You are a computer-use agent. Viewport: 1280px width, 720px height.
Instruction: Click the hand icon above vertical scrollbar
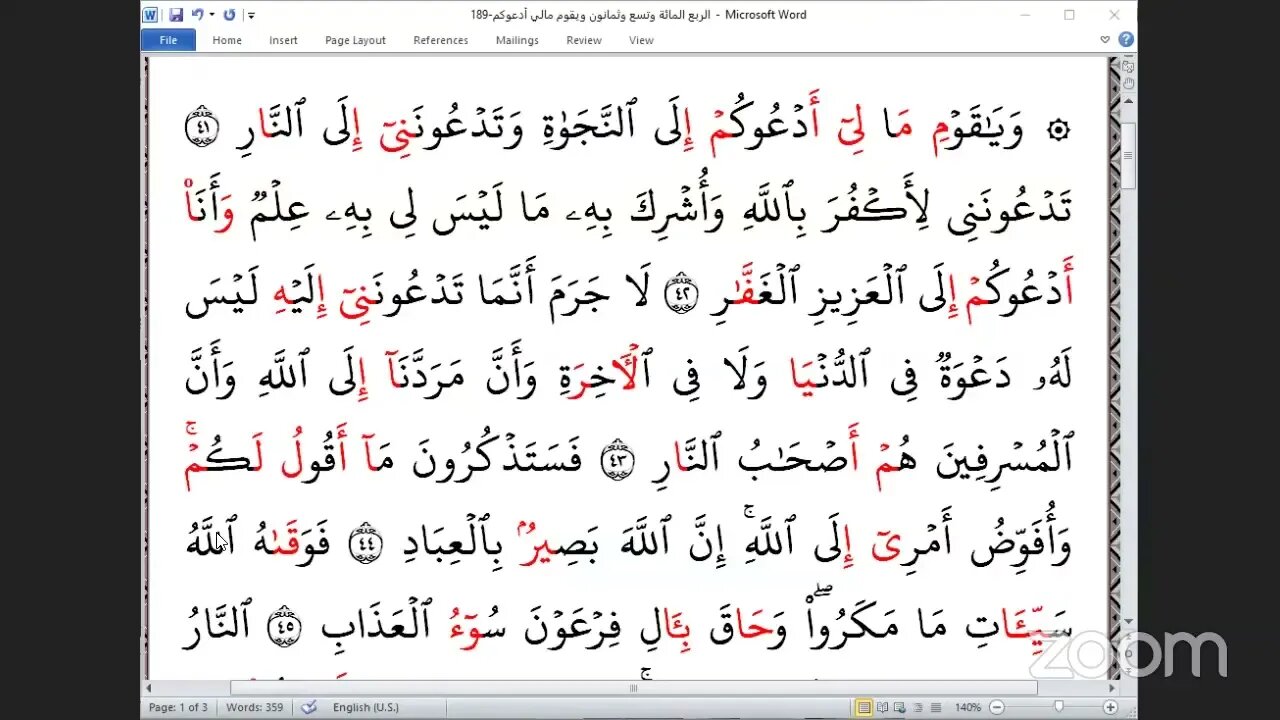point(1128,84)
